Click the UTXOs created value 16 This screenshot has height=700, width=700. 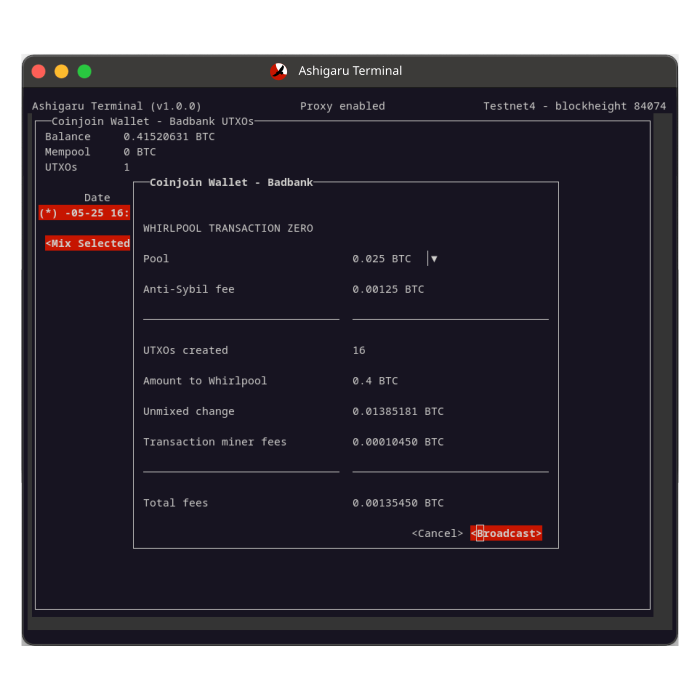pos(359,350)
